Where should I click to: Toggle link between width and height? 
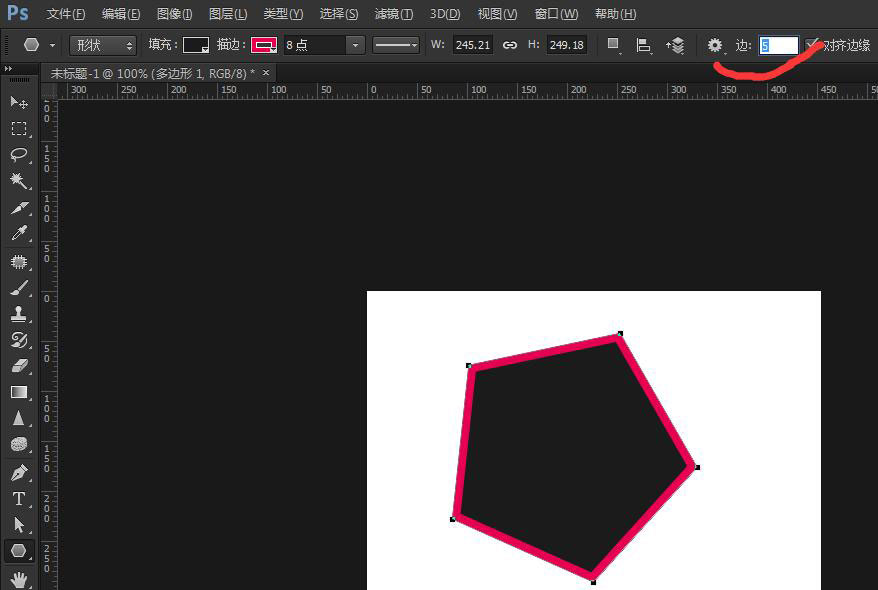[510, 45]
